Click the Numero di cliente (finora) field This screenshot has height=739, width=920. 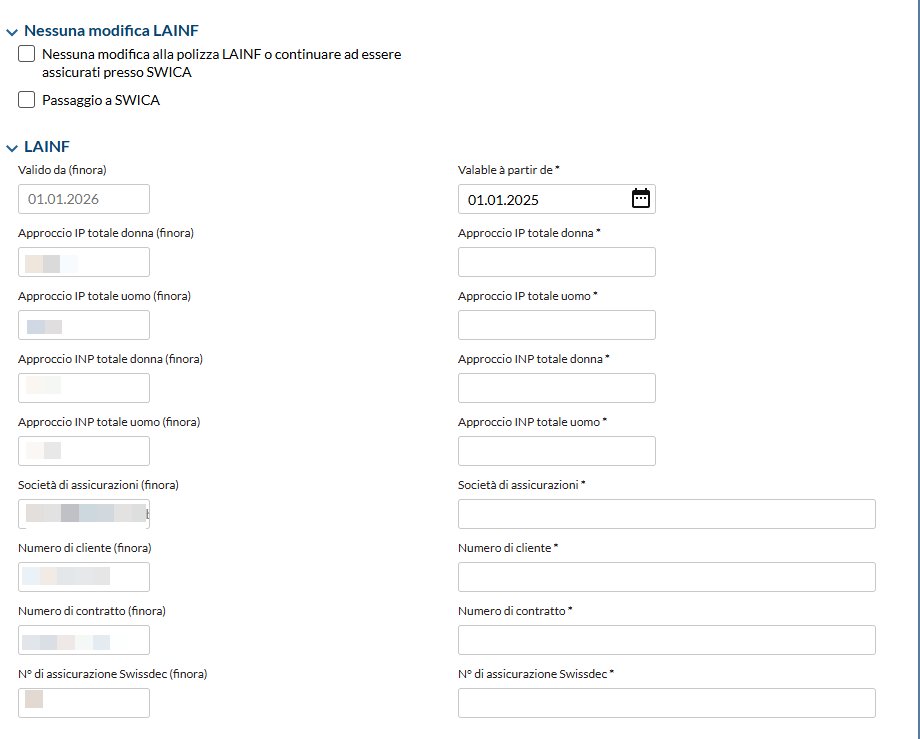(84, 577)
